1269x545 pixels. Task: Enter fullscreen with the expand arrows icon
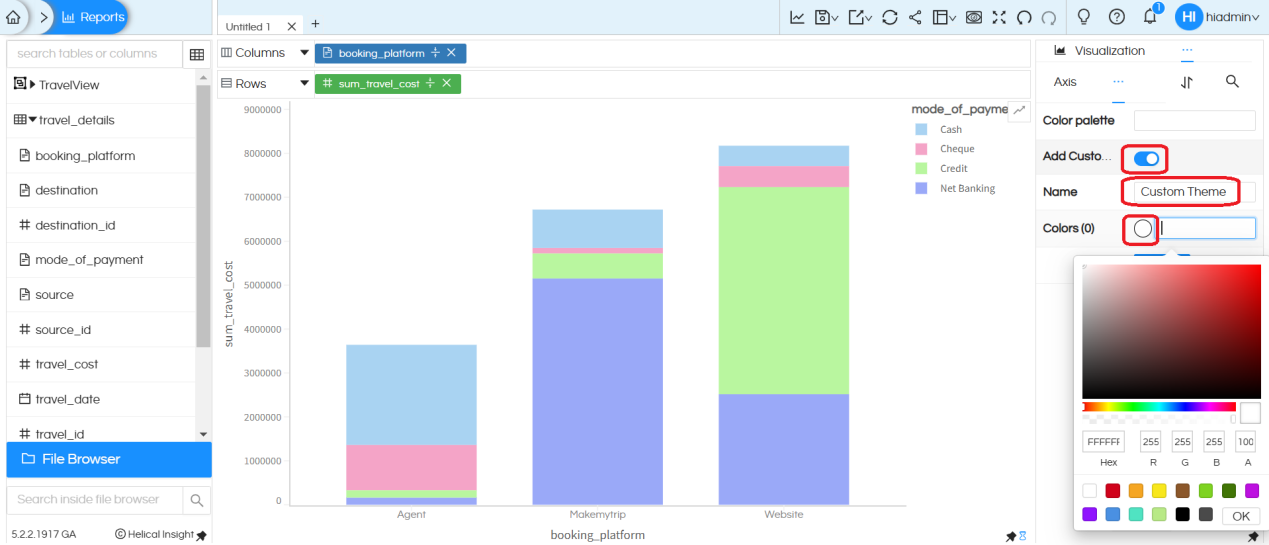(x=999, y=17)
